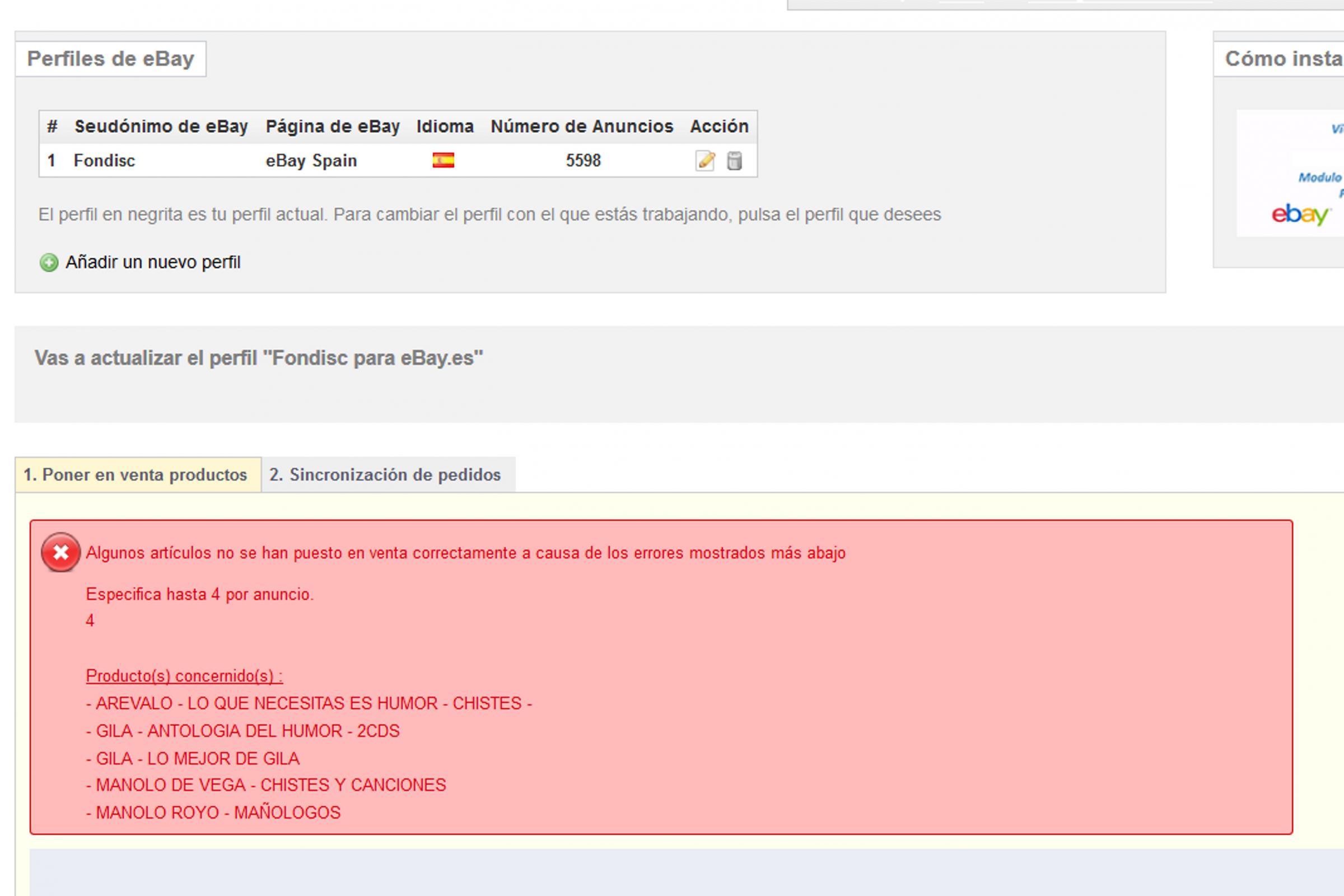Screen dimensions: 1344x896
Task: Select the Fondisc profile name
Action: point(105,161)
